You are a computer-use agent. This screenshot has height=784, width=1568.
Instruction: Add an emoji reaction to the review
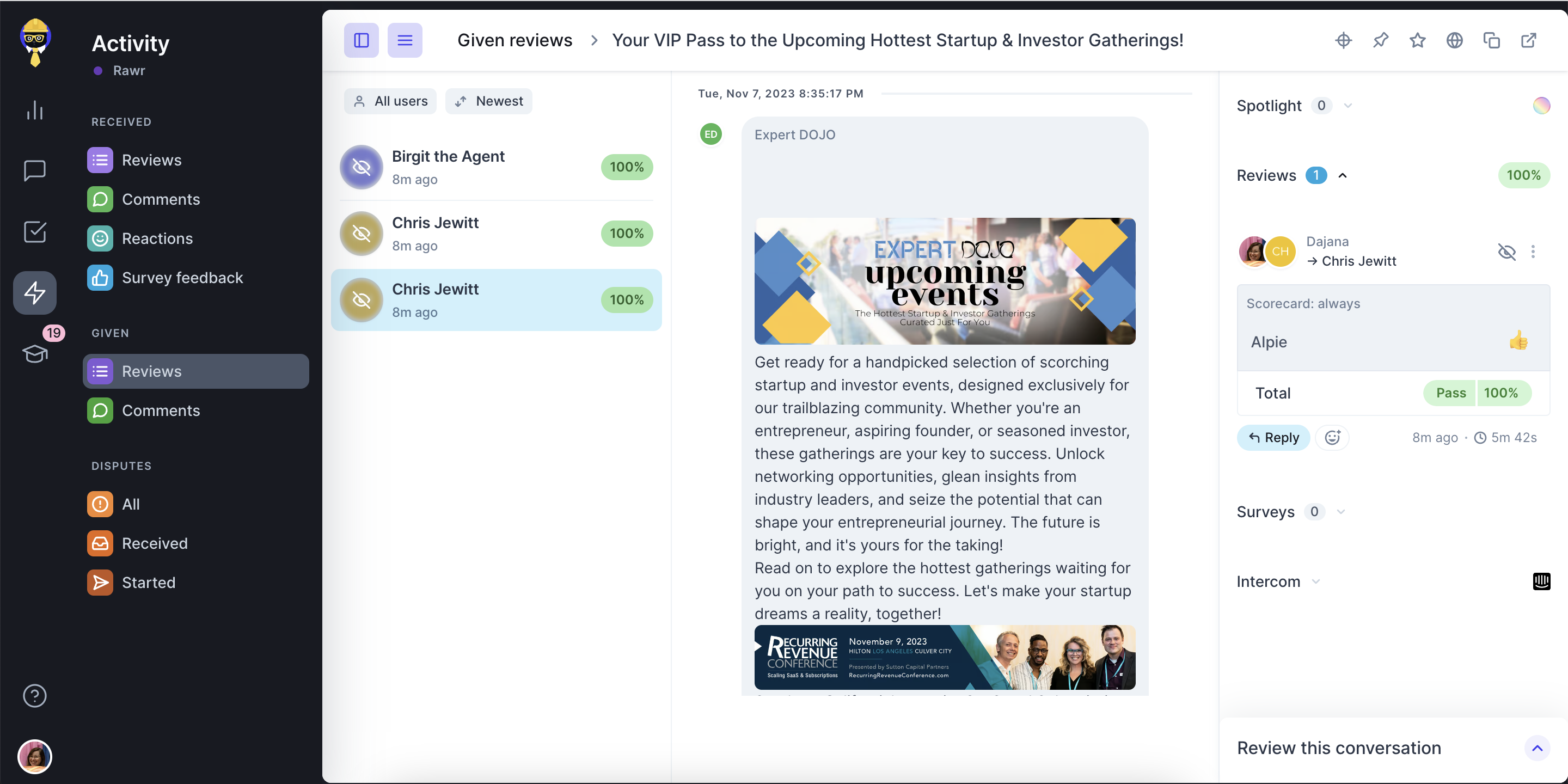coord(1332,438)
